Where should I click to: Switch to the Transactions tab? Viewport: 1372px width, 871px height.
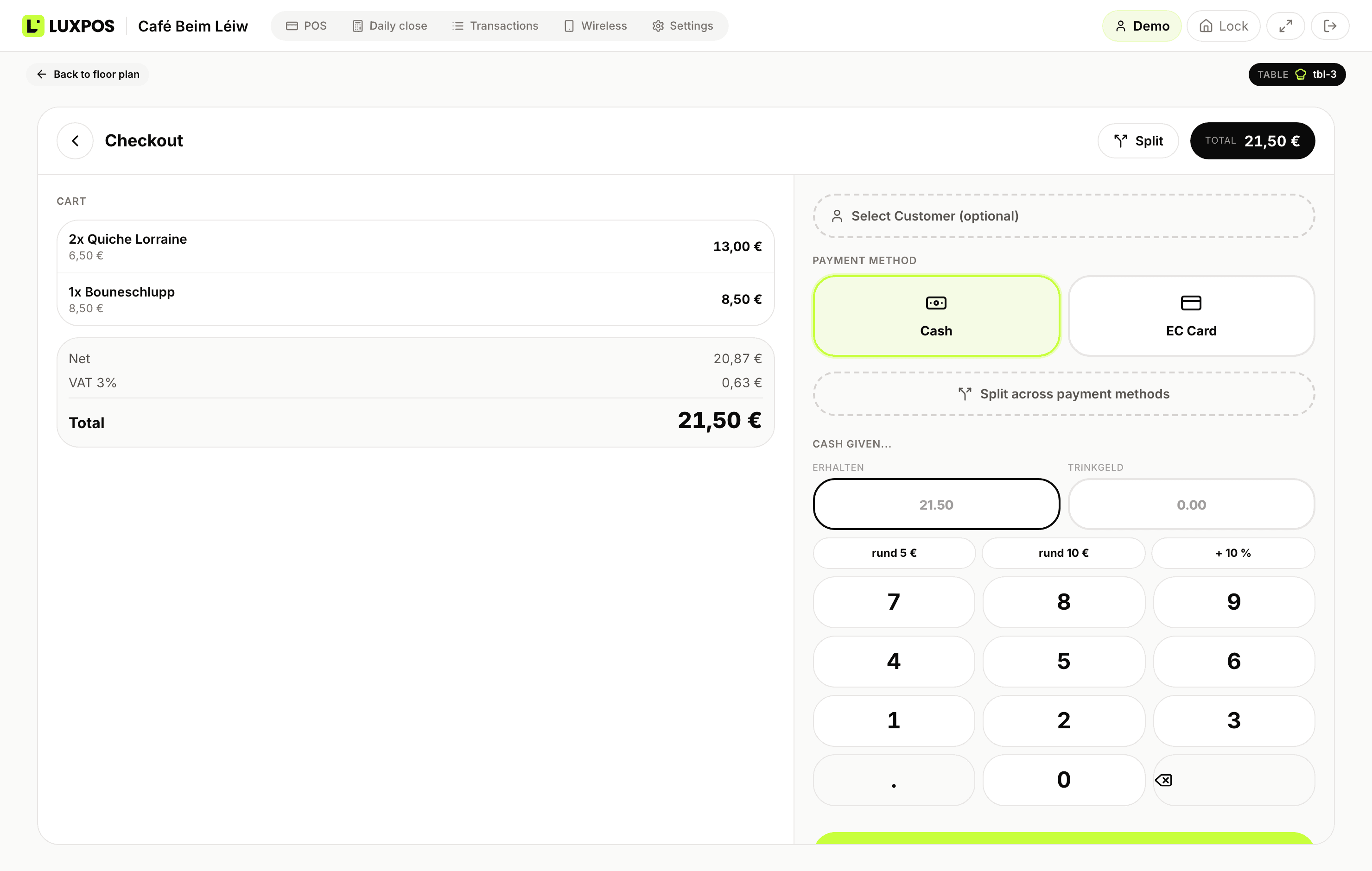tap(495, 25)
